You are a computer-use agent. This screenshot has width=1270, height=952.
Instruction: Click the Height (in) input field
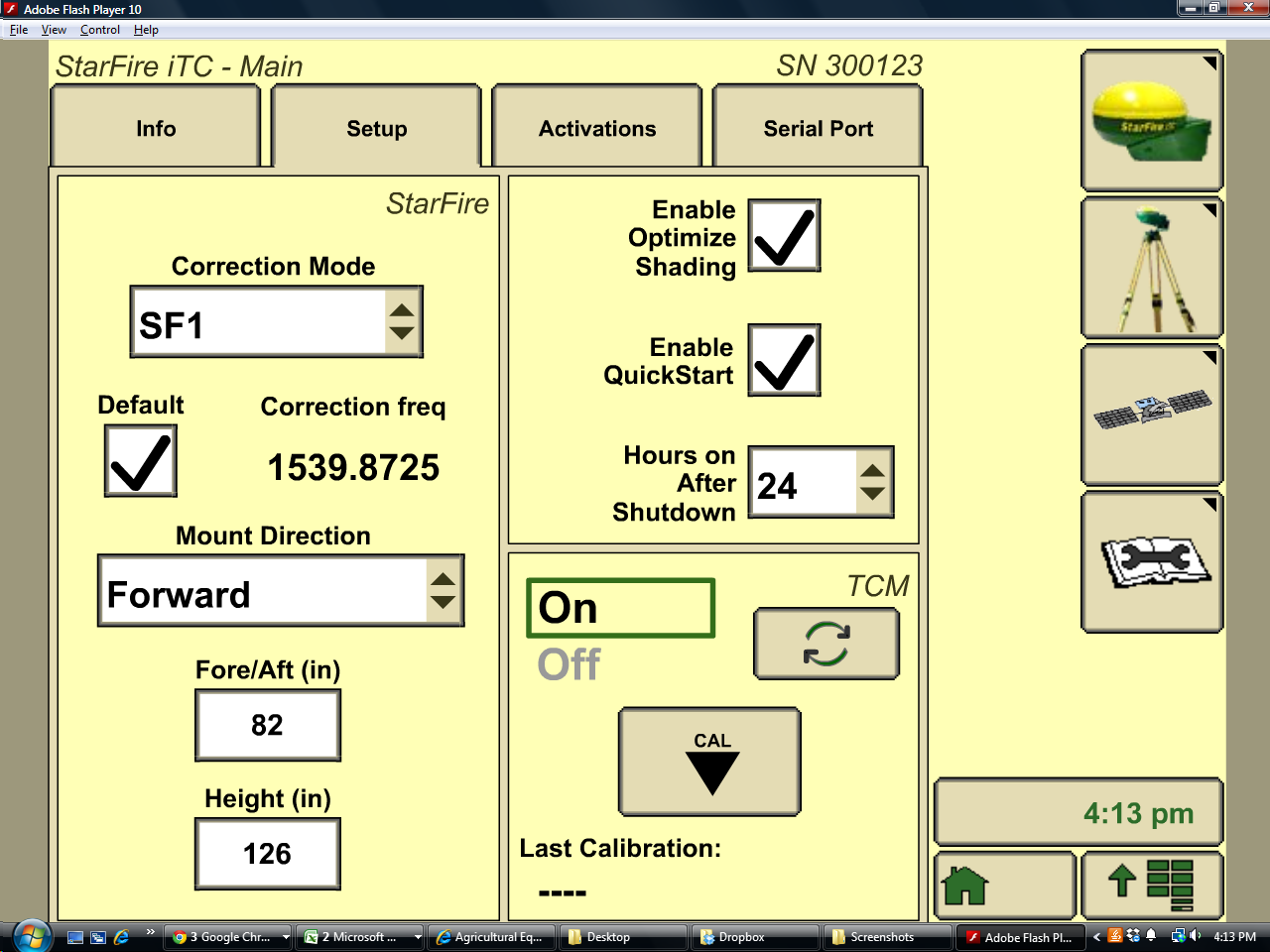pyautogui.click(x=268, y=854)
